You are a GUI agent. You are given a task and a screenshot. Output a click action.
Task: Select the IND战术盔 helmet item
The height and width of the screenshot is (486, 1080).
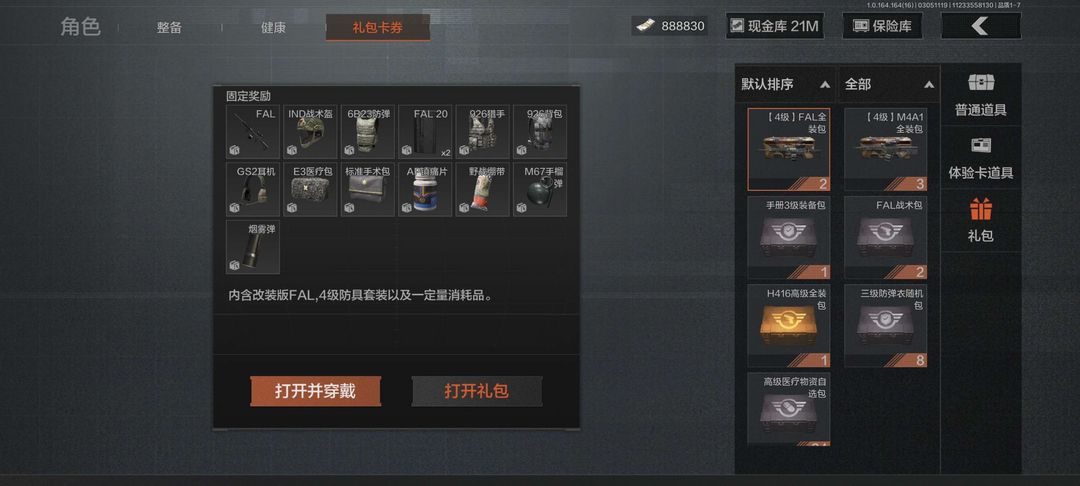point(310,131)
